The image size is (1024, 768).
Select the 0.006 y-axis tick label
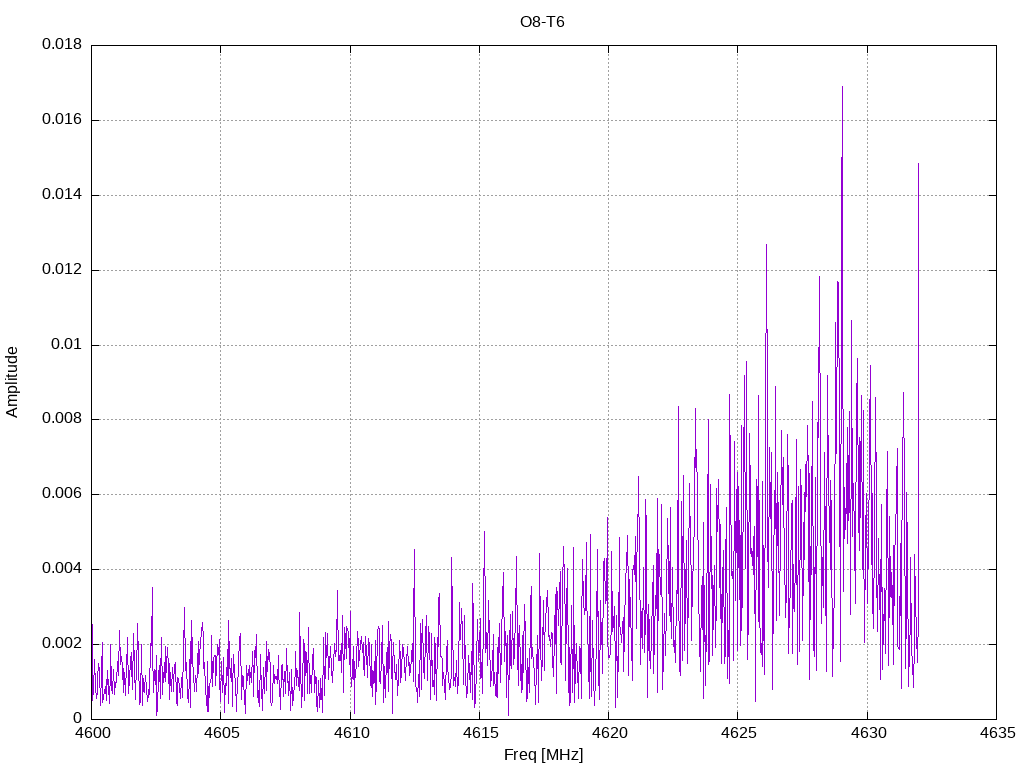pyautogui.click(x=62, y=494)
